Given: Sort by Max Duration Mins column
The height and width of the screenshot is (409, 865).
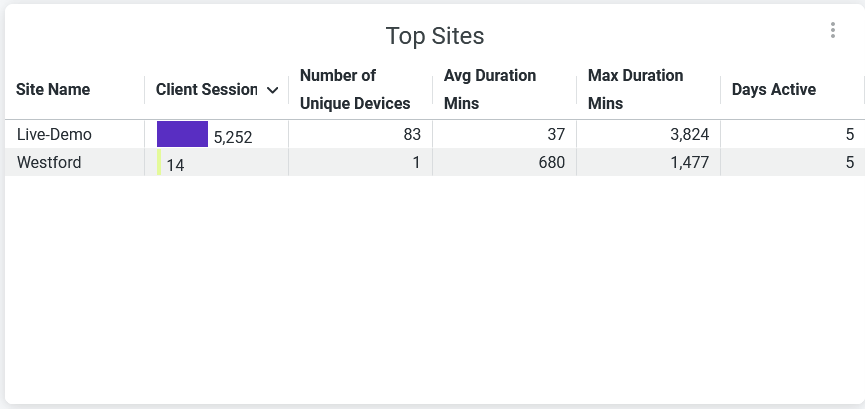Looking at the screenshot, I should click(636, 90).
